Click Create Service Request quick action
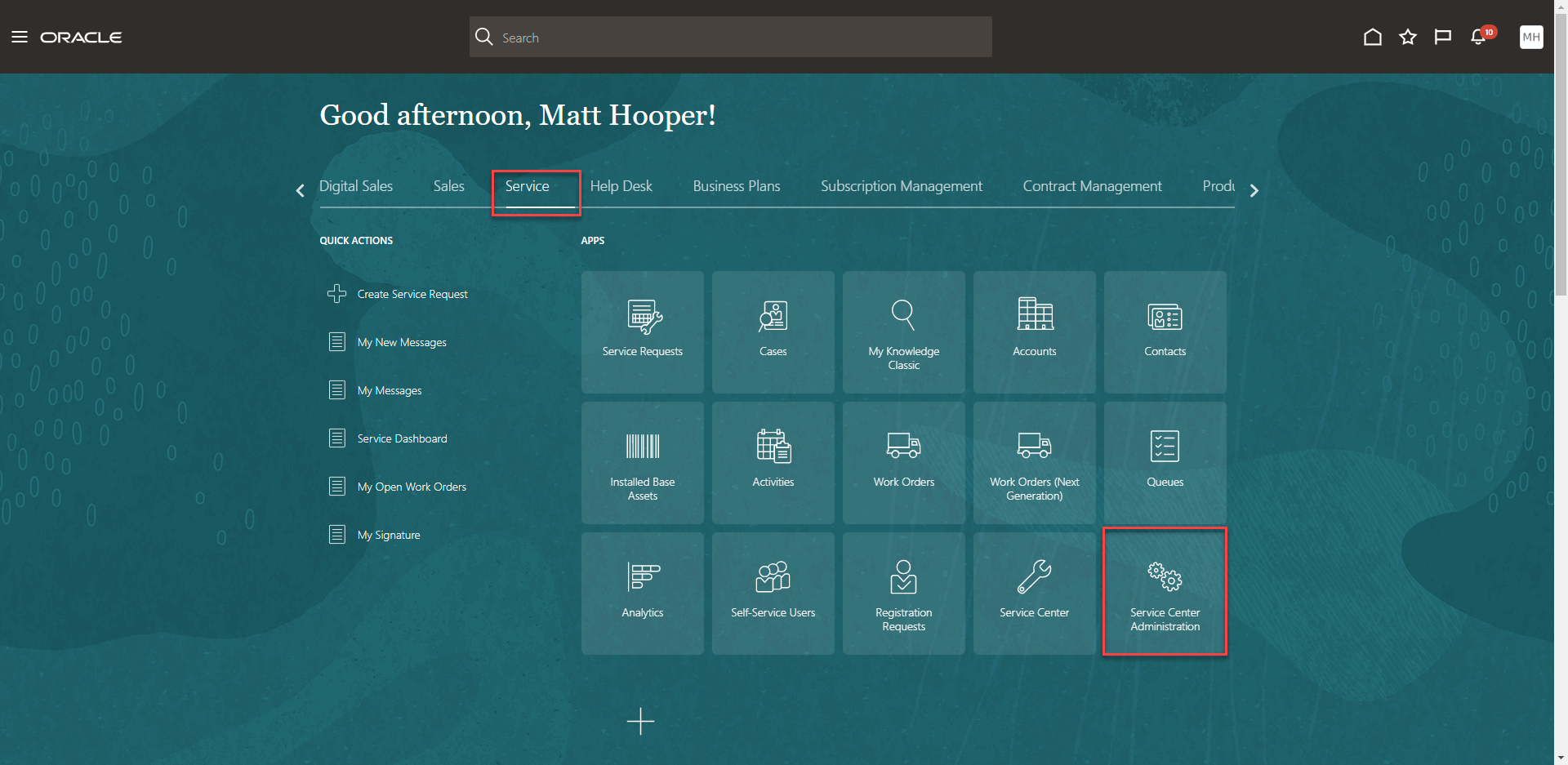This screenshot has width=1568, height=765. tap(398, 294)
